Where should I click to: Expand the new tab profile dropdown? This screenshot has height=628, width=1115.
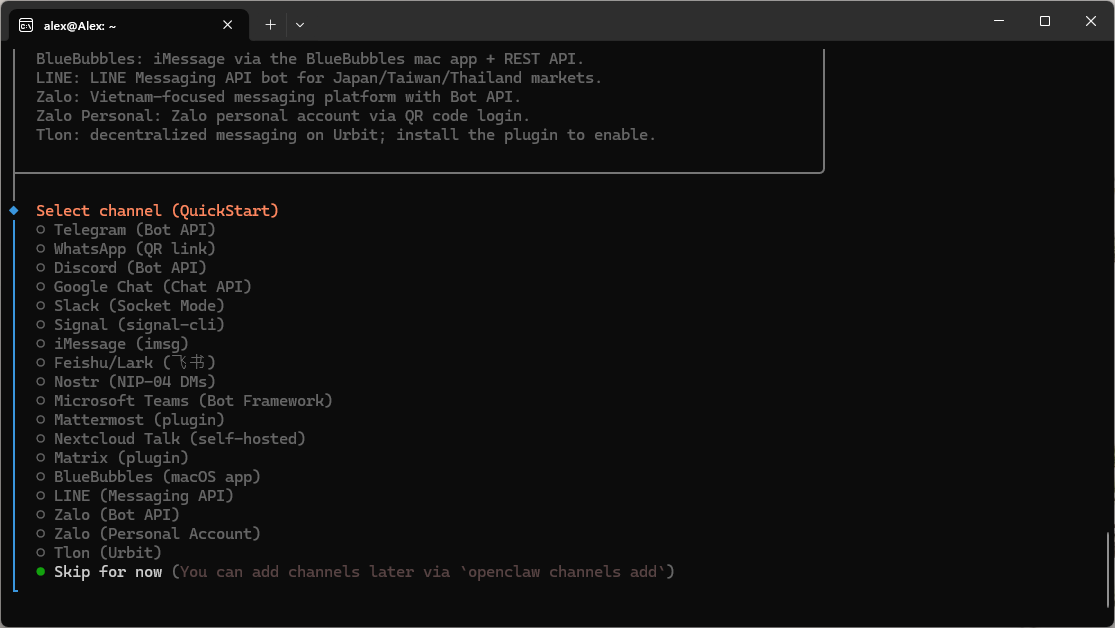(300, 24)
